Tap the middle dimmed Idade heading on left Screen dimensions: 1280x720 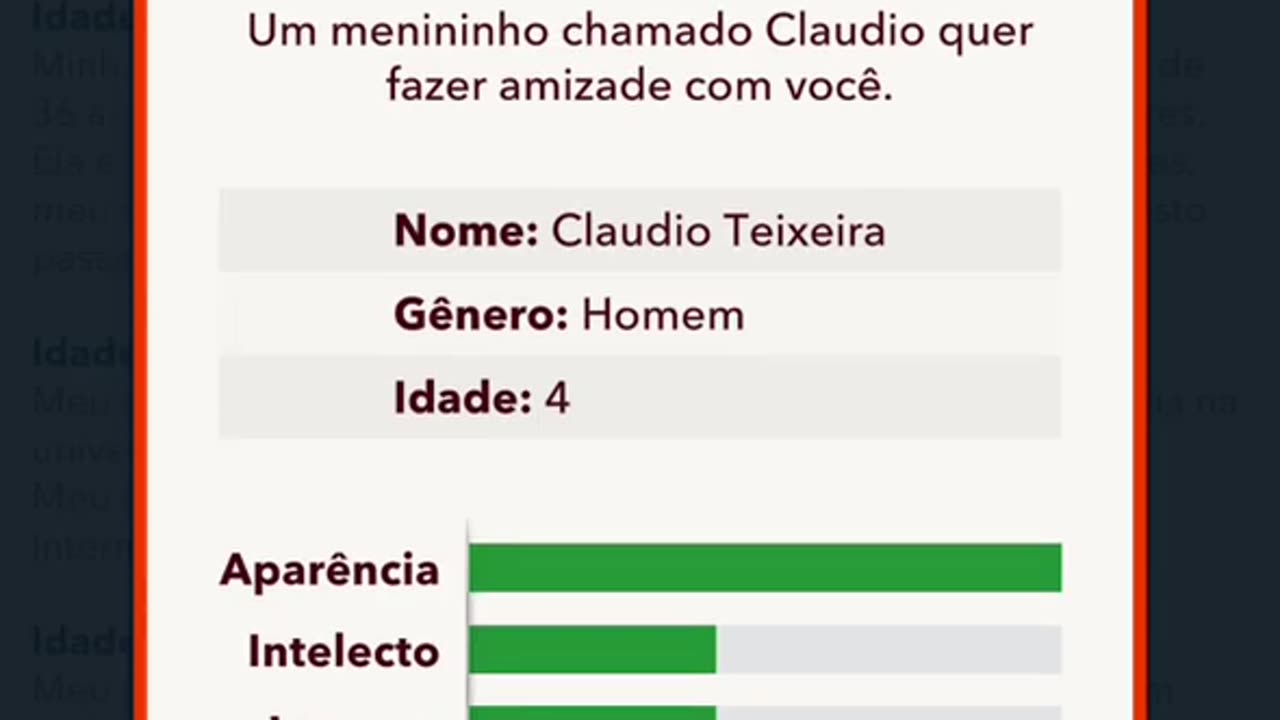(x=82, y=352)
